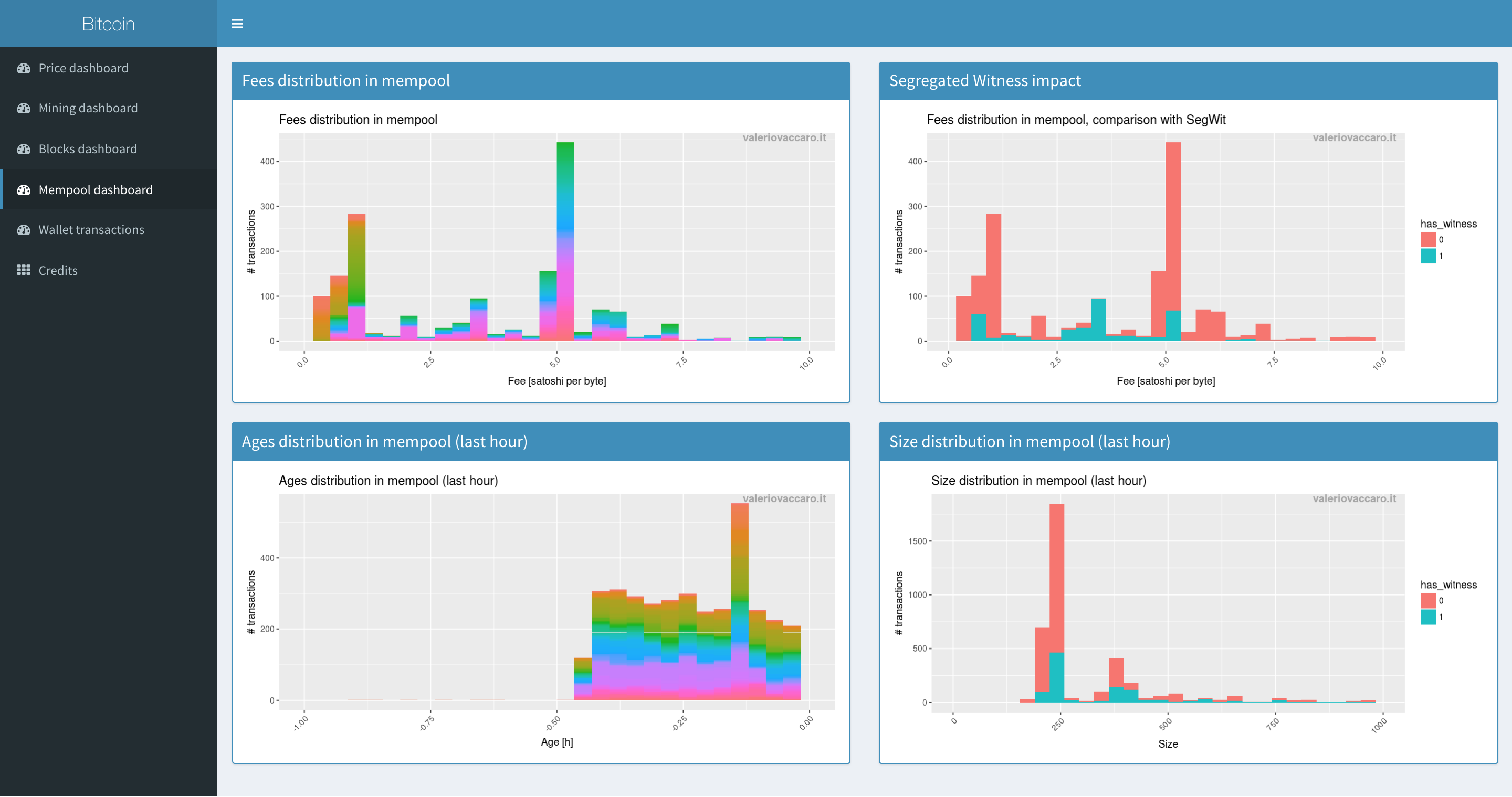Open the Price dashboard menu item
Image resolution: width=1512 pixels, height=797 pixels.
(x=83, y=68)
